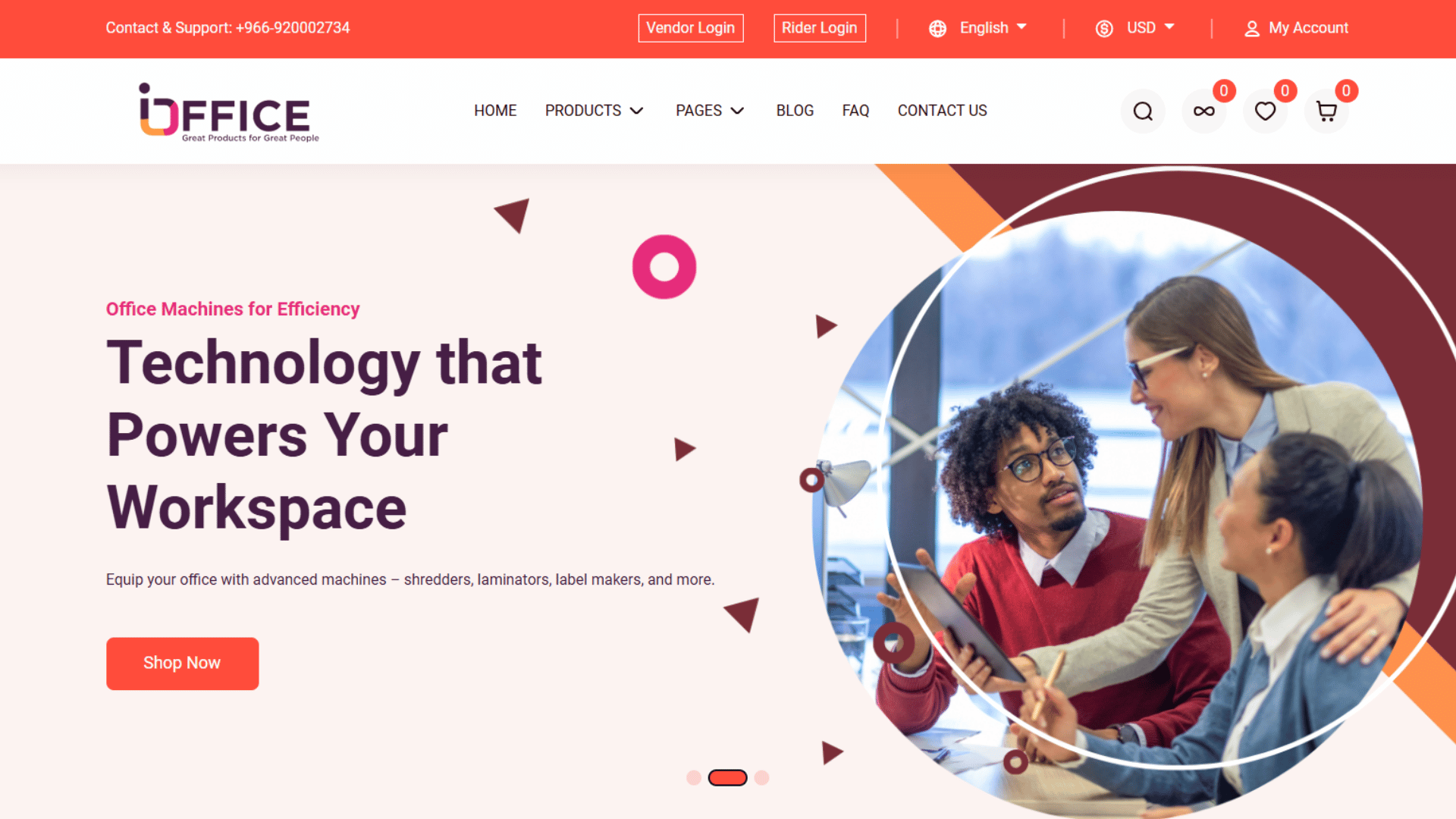The width and height of the screenshot is (1456, 819).
Task: Click the Shop Now button
Action: pos(182,664)
